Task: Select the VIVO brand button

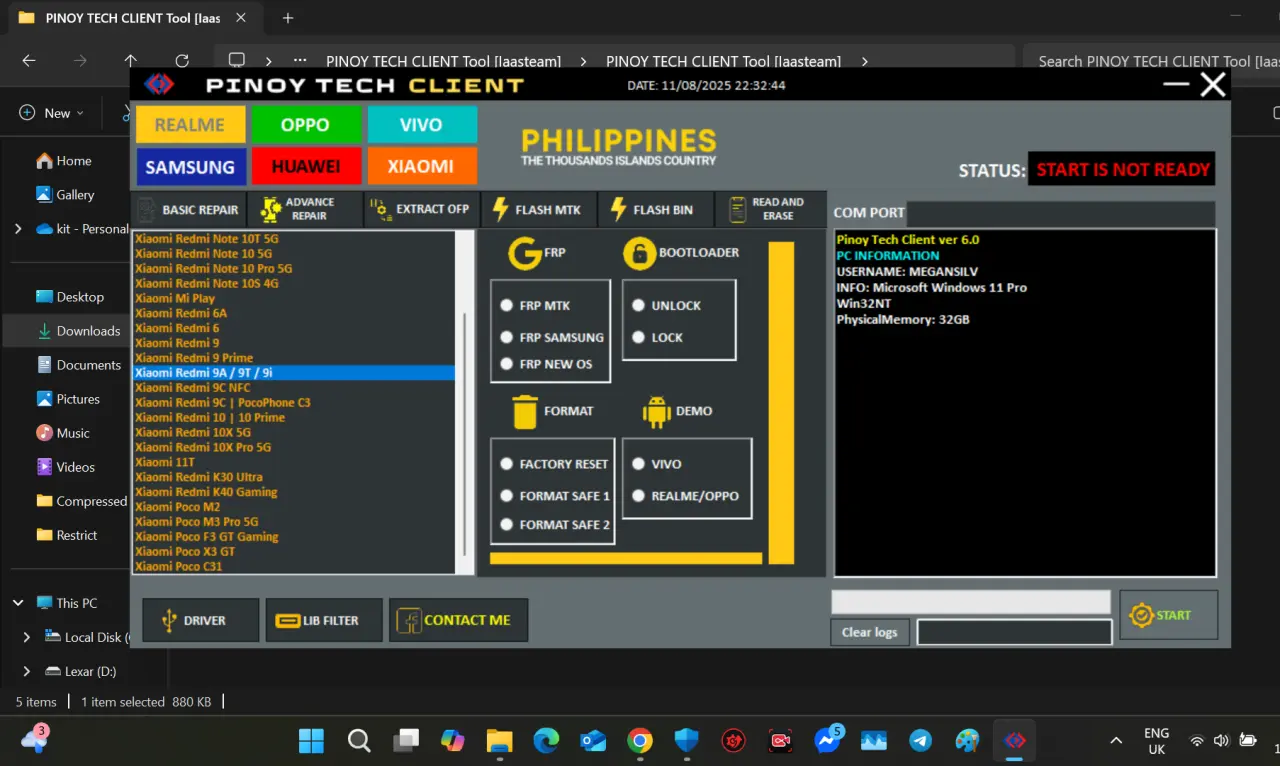Action: (x=422, y=125)
